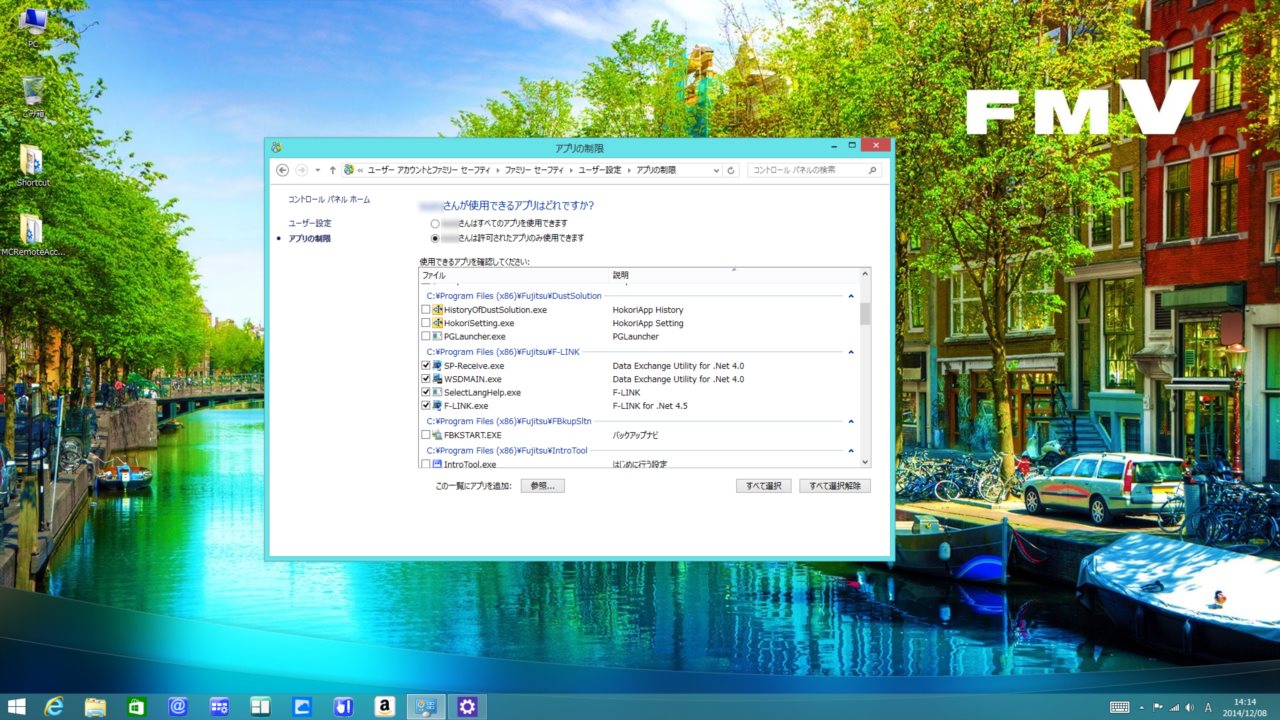Click the Back arrow in navigation bar
The height and width of the screenshot is (720, 1280).
point(282,170)
